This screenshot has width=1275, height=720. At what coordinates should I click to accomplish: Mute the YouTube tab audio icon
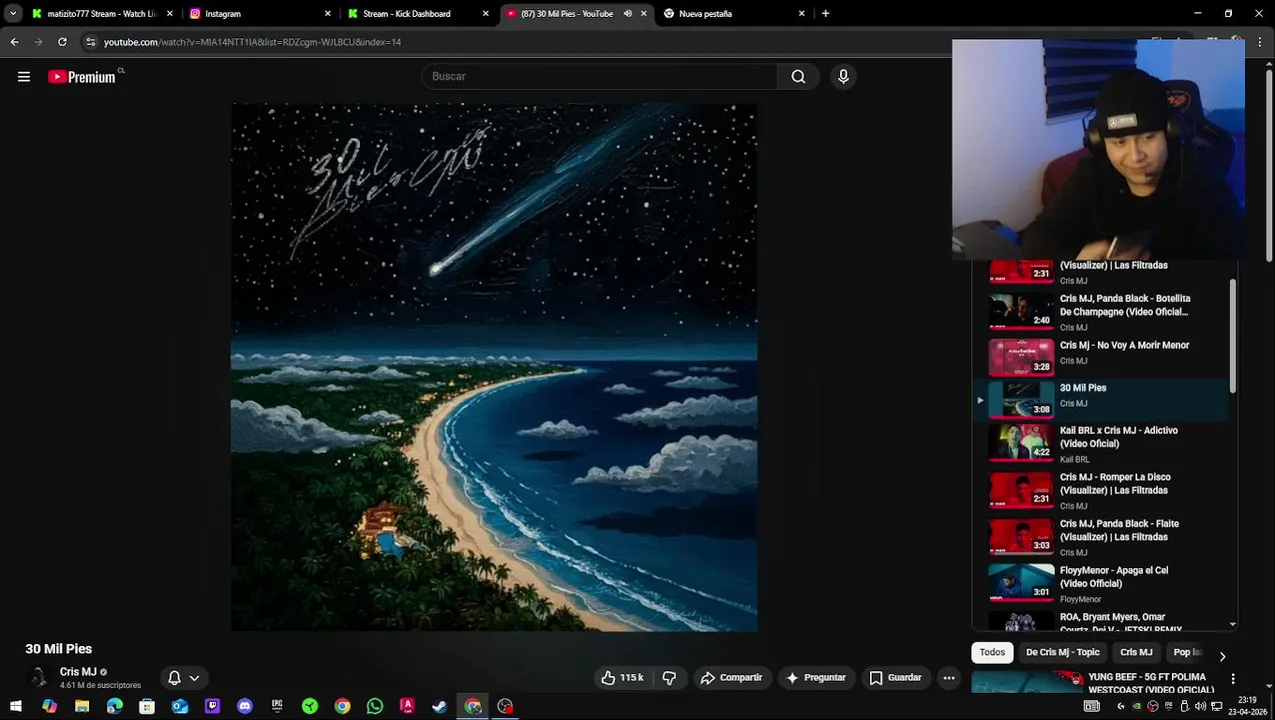tap(627, 13)
